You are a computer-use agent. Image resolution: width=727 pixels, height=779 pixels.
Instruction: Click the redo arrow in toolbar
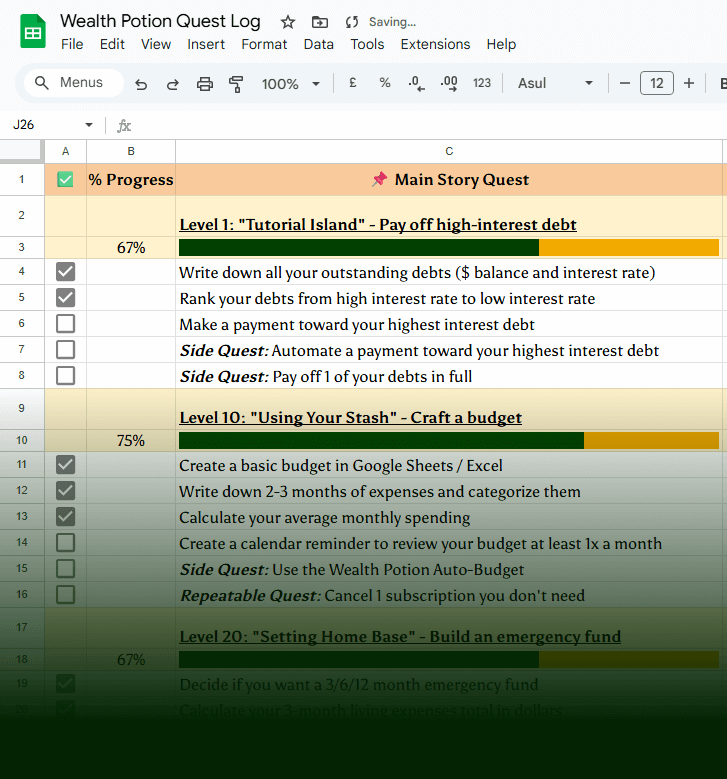[x=172, y=84]
